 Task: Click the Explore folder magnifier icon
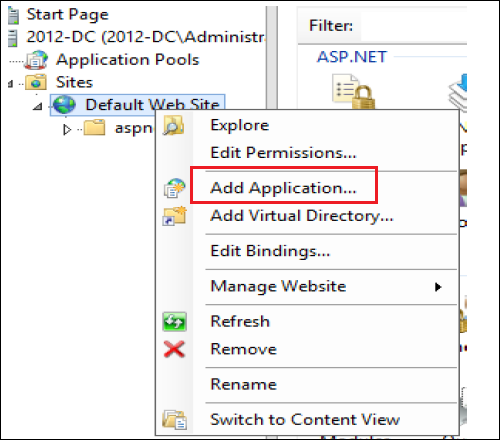click(173, 126)
